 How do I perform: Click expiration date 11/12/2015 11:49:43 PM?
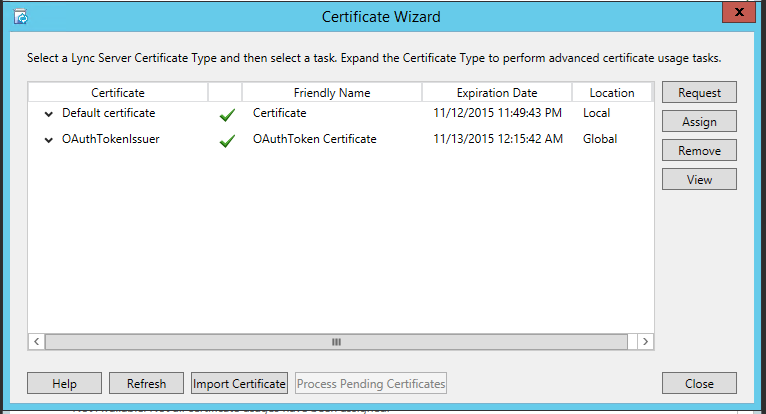coord(497,113)
